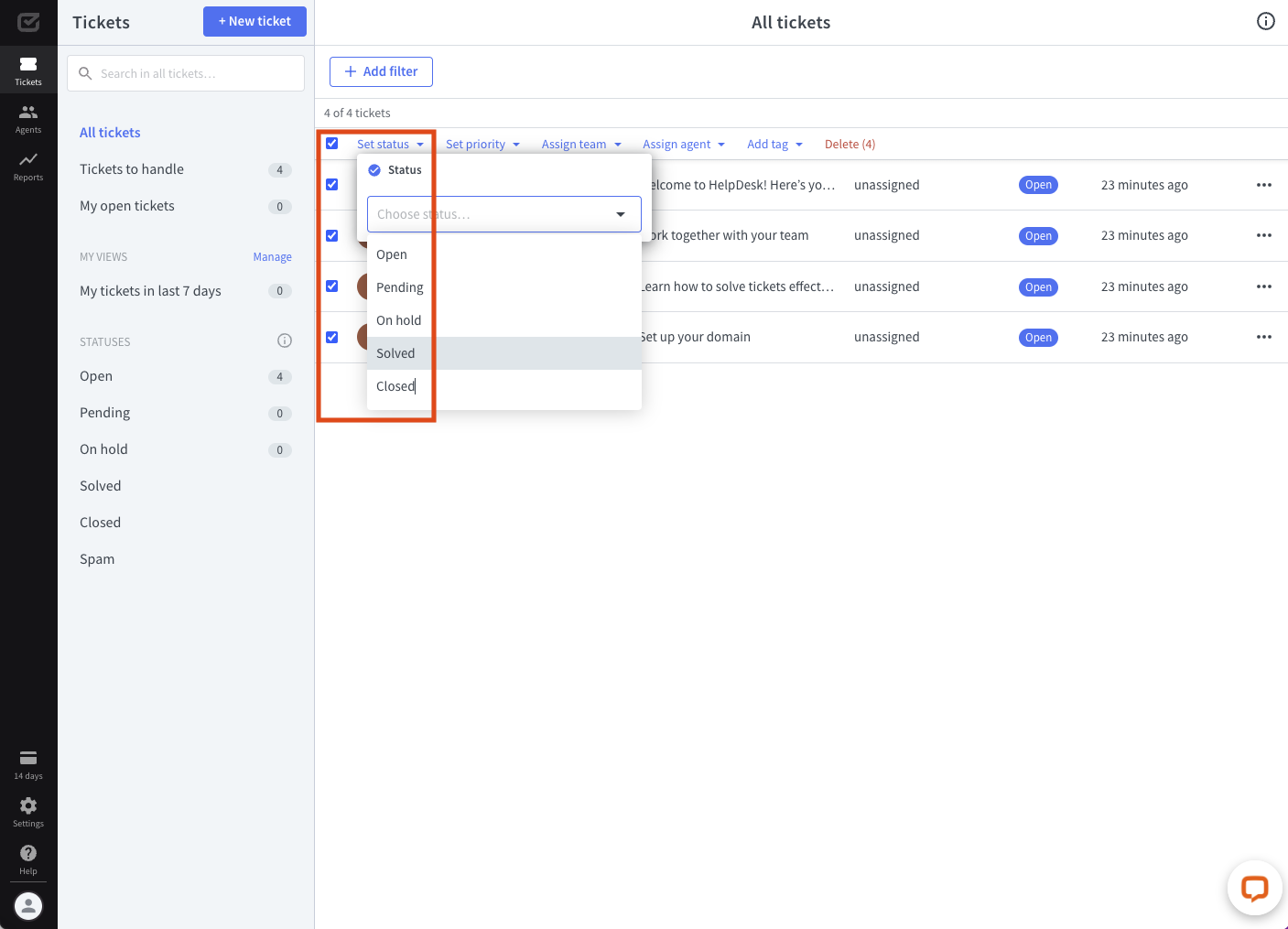
Task: Click the Add filter button
Action: pos(381,71)
